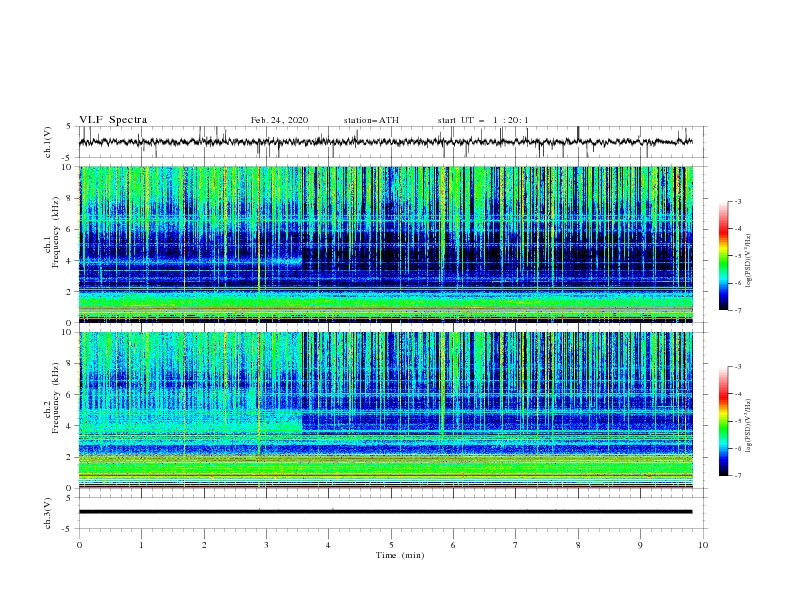
Task: Click time axis tick label '9'
Action: point(640,545)
